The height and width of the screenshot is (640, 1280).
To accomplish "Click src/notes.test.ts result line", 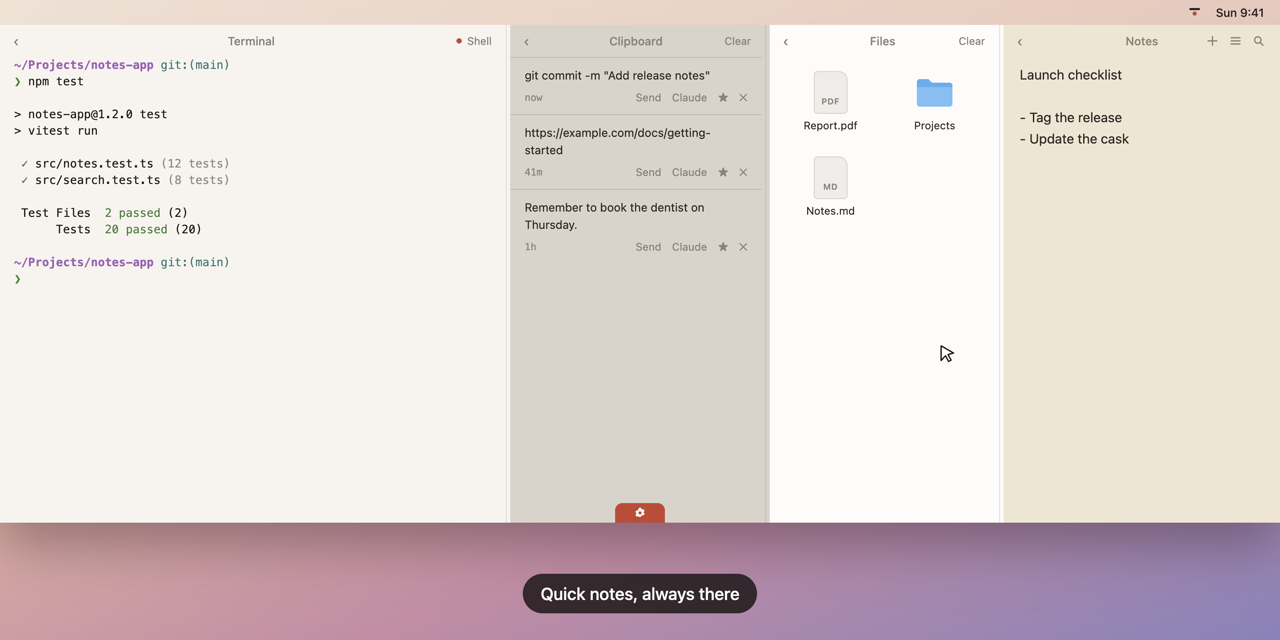I will [x=125, y=163].
